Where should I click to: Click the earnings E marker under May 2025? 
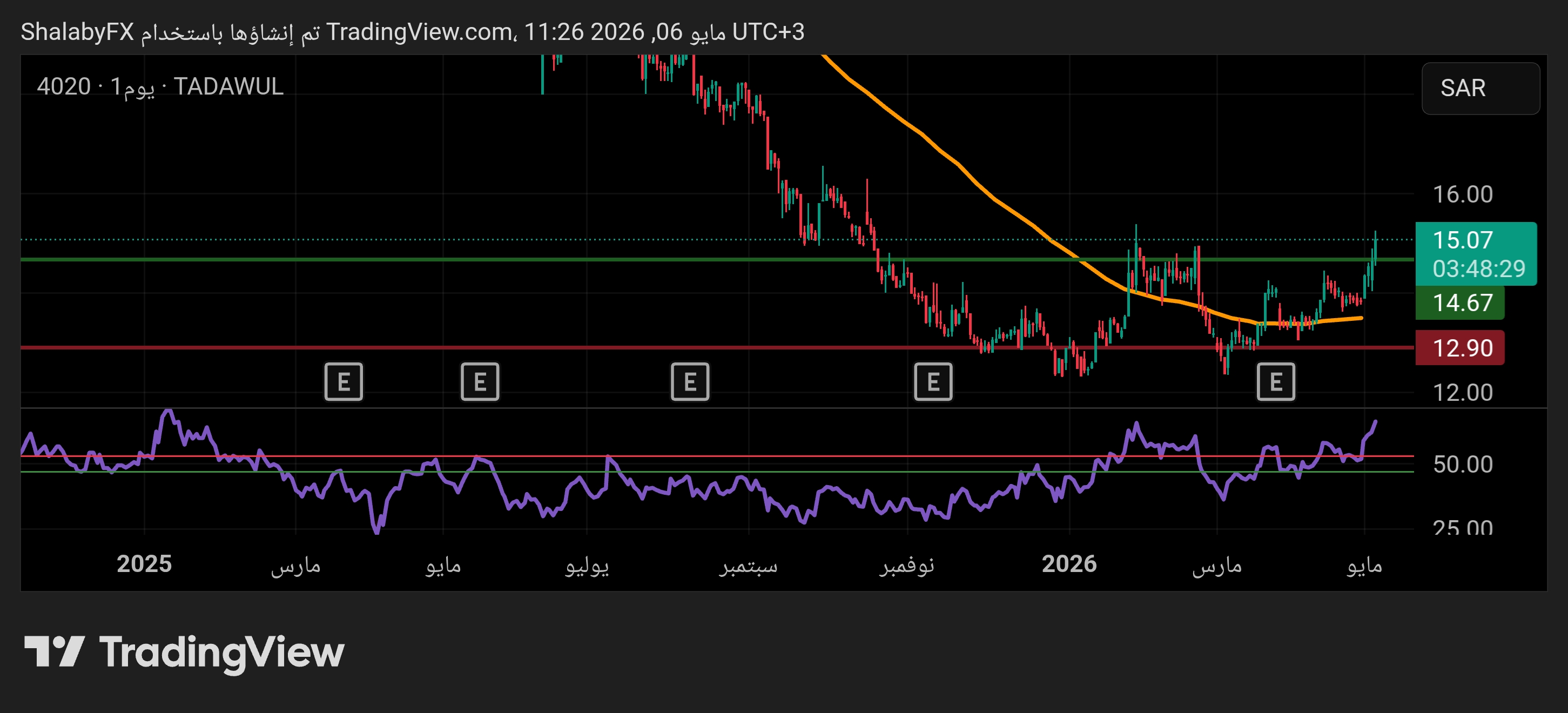point(480,382)
